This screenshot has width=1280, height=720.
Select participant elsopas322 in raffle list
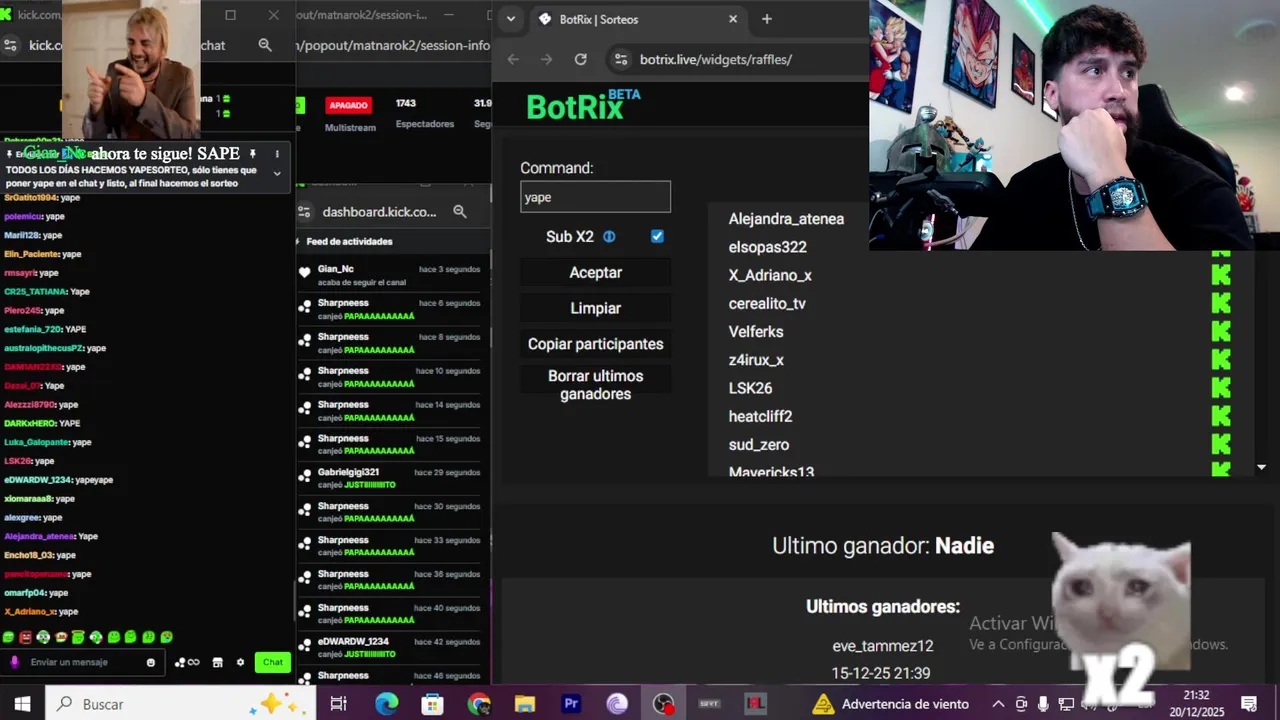(767, 247)
